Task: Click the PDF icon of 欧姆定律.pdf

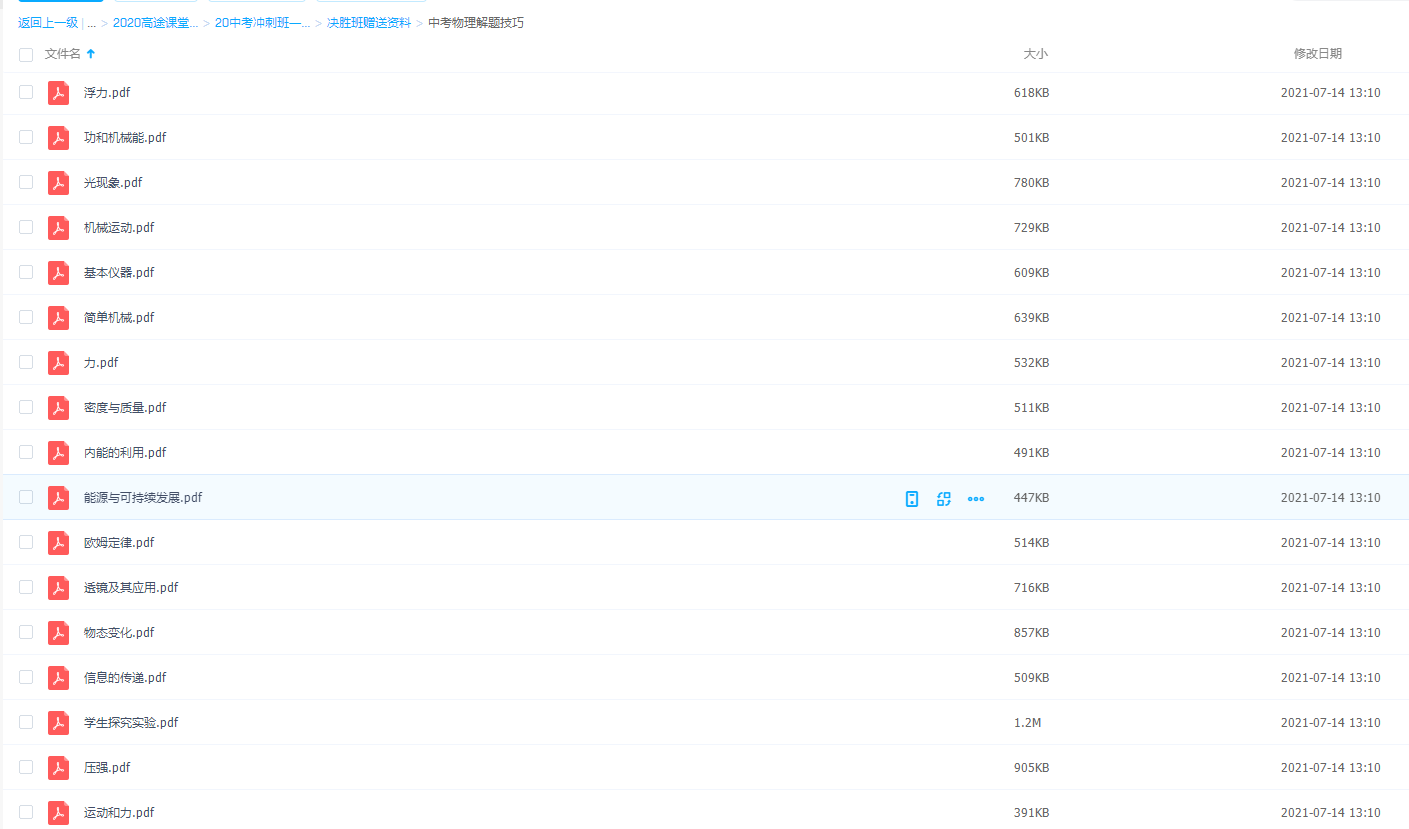Action: [x=59, y=543]
